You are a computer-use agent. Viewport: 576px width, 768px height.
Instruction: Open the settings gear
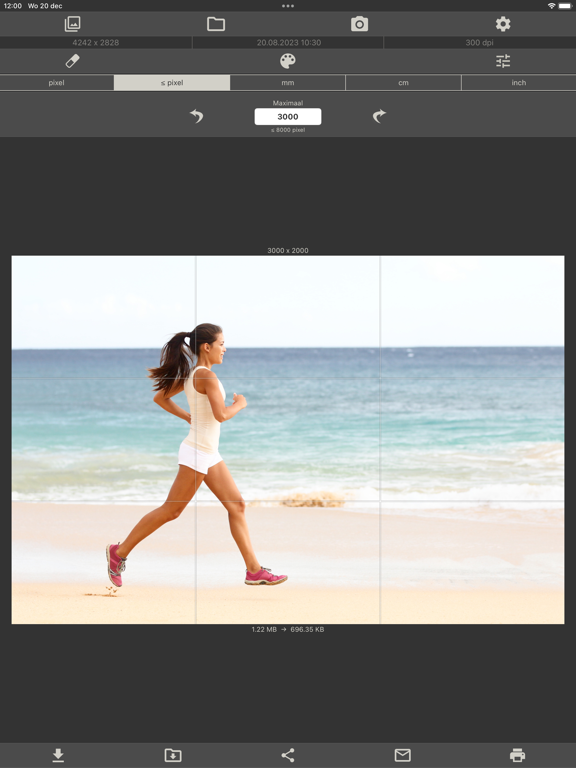(503, 24)
